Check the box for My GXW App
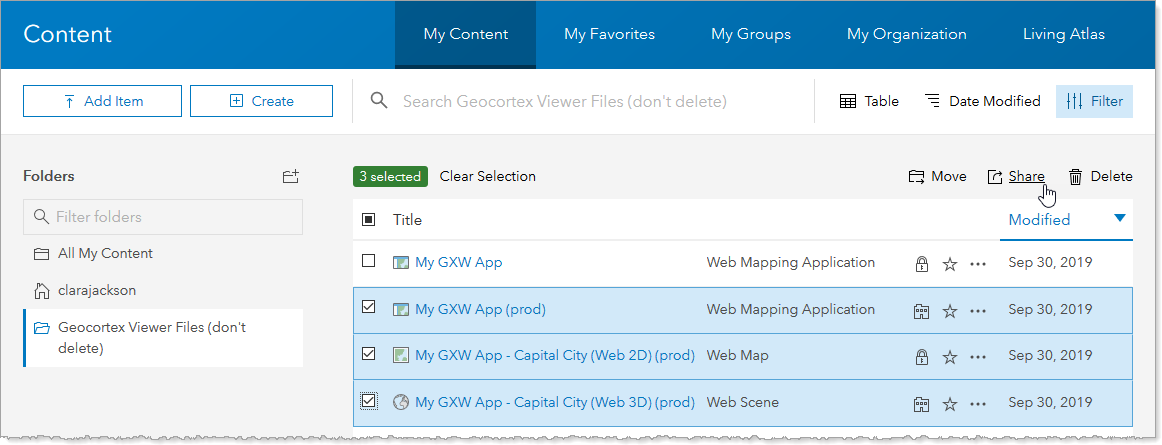This screenshot has width=1162, height=445. coord(369,261)
